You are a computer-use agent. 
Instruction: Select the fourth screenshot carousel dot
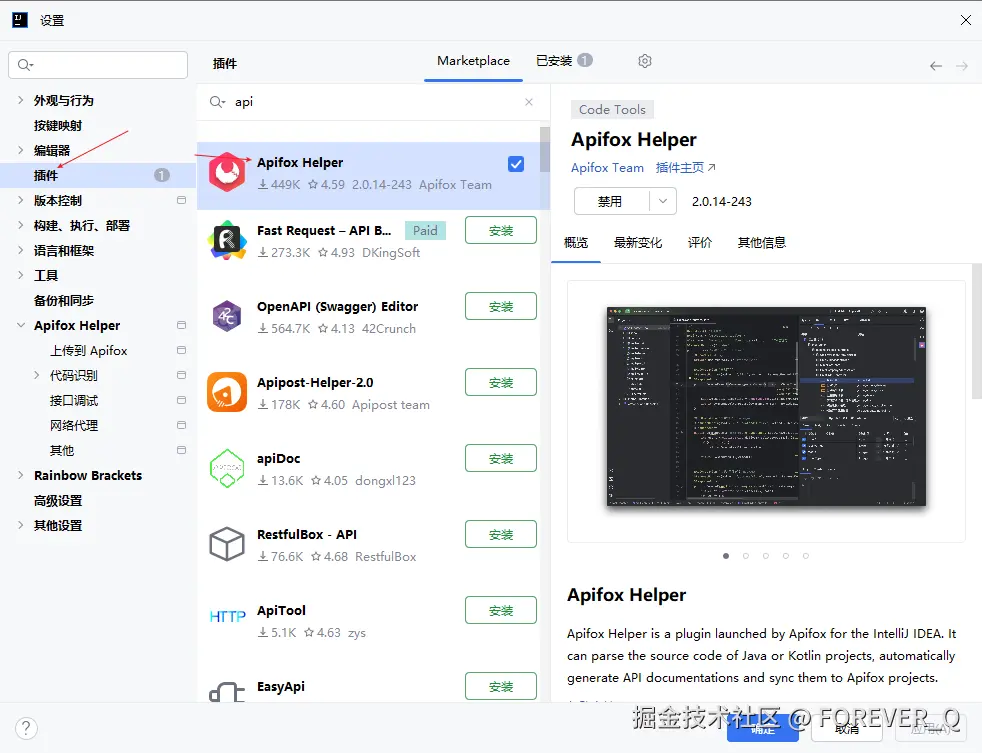point(786,556)
